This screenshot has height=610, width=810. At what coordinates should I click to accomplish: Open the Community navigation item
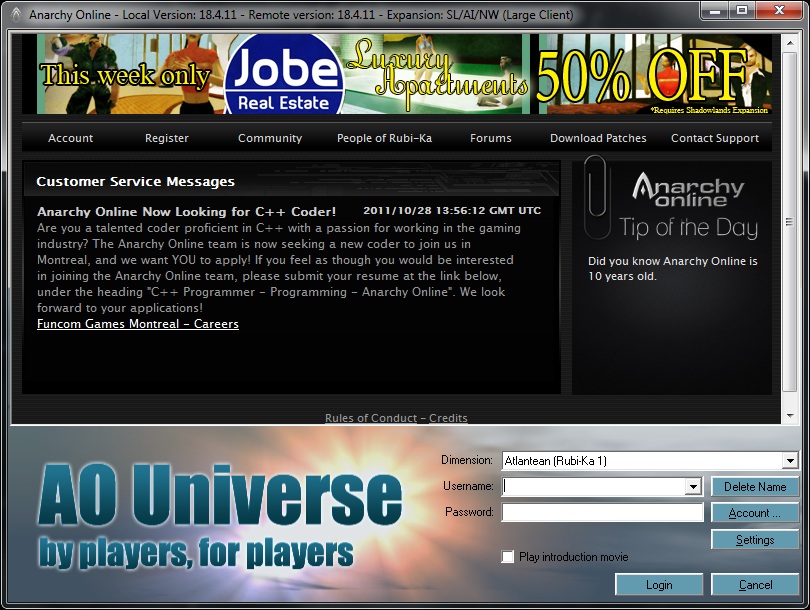[x=270, y=138]
